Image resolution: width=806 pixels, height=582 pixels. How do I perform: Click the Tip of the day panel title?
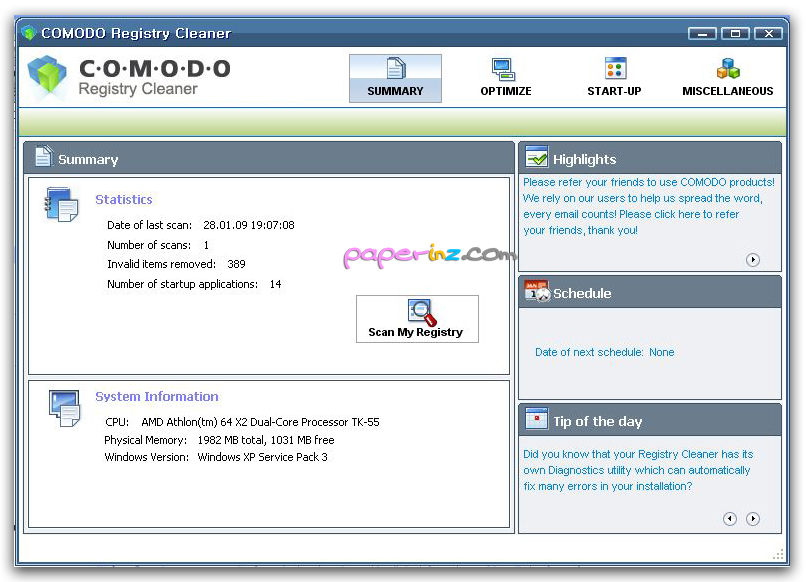[598, 422]
